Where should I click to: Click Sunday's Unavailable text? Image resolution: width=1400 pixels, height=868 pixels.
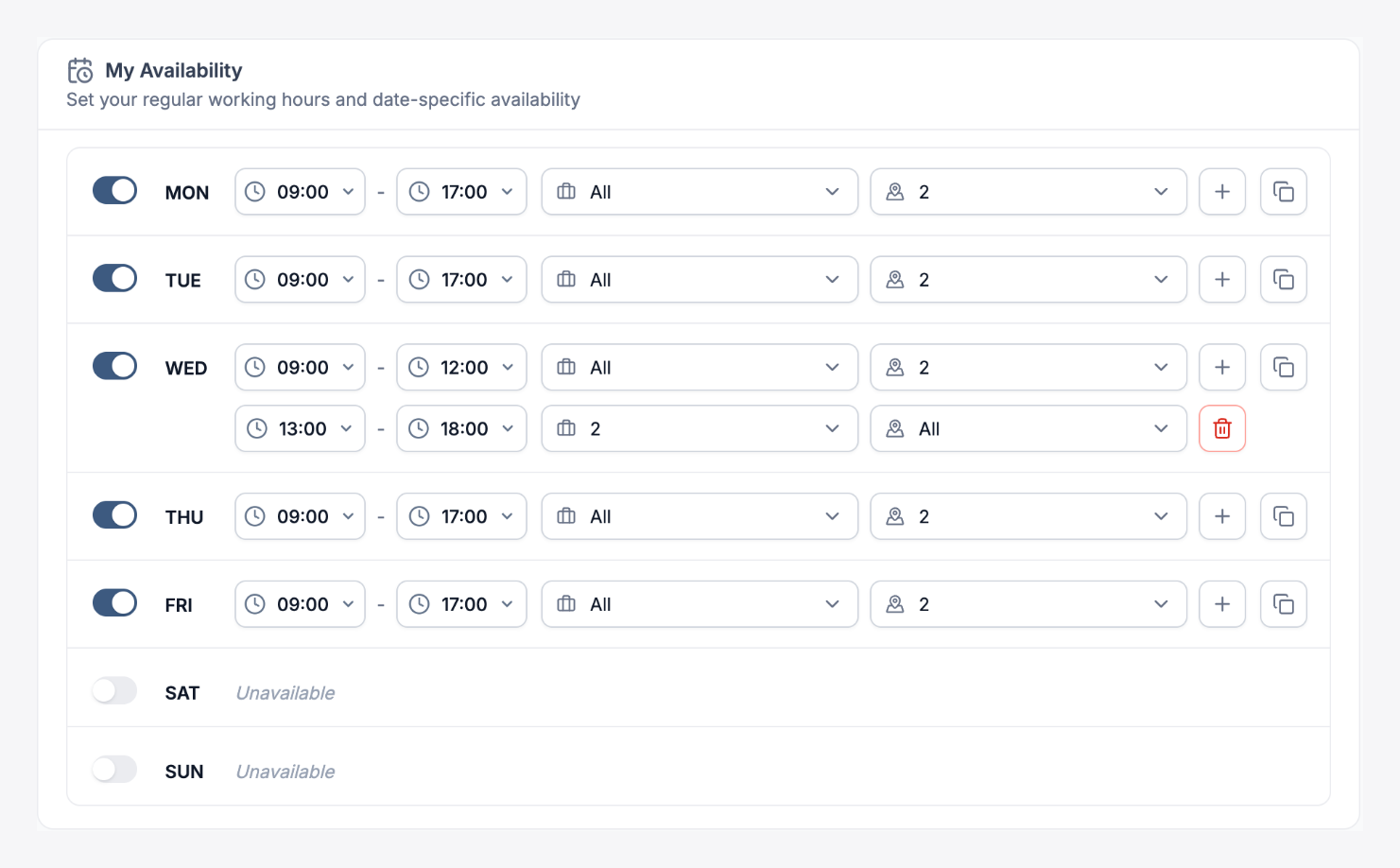[x=285, y=772]
